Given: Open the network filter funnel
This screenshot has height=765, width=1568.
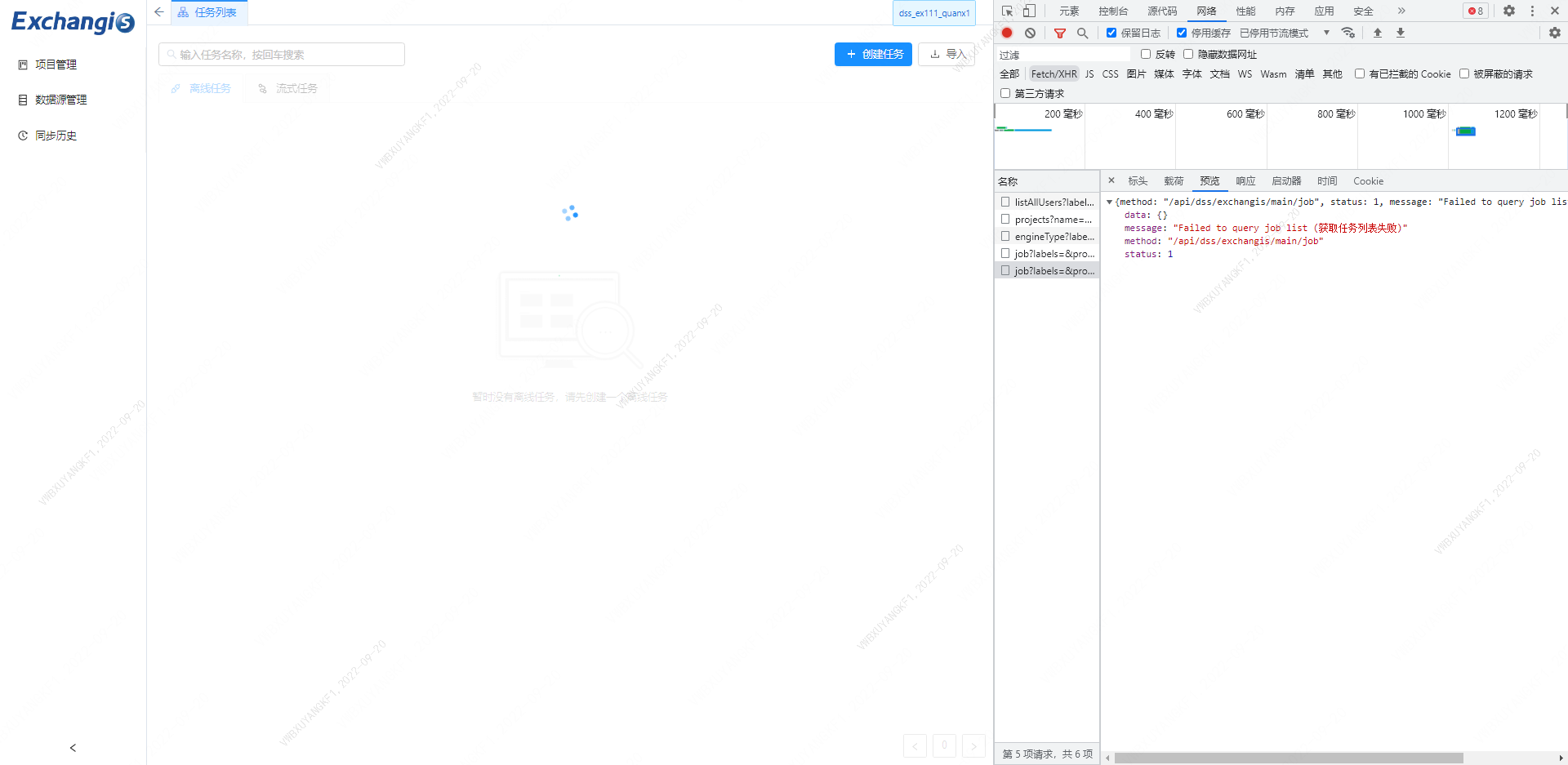Looking at the screenshot, I should coord(1060,33).
